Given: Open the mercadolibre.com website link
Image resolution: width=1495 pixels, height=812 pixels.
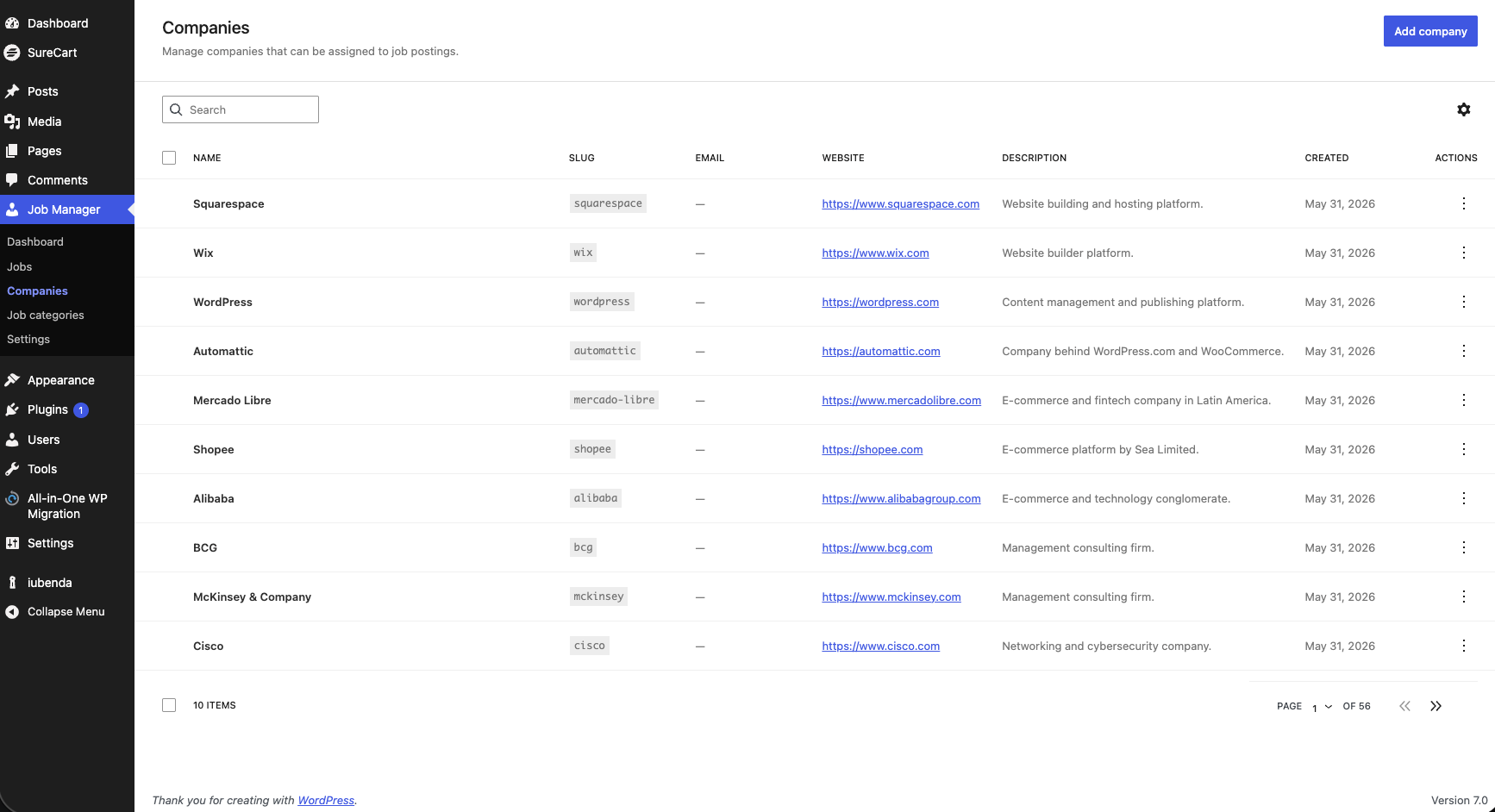Looking at the screenshot, I should click(901, 400).
